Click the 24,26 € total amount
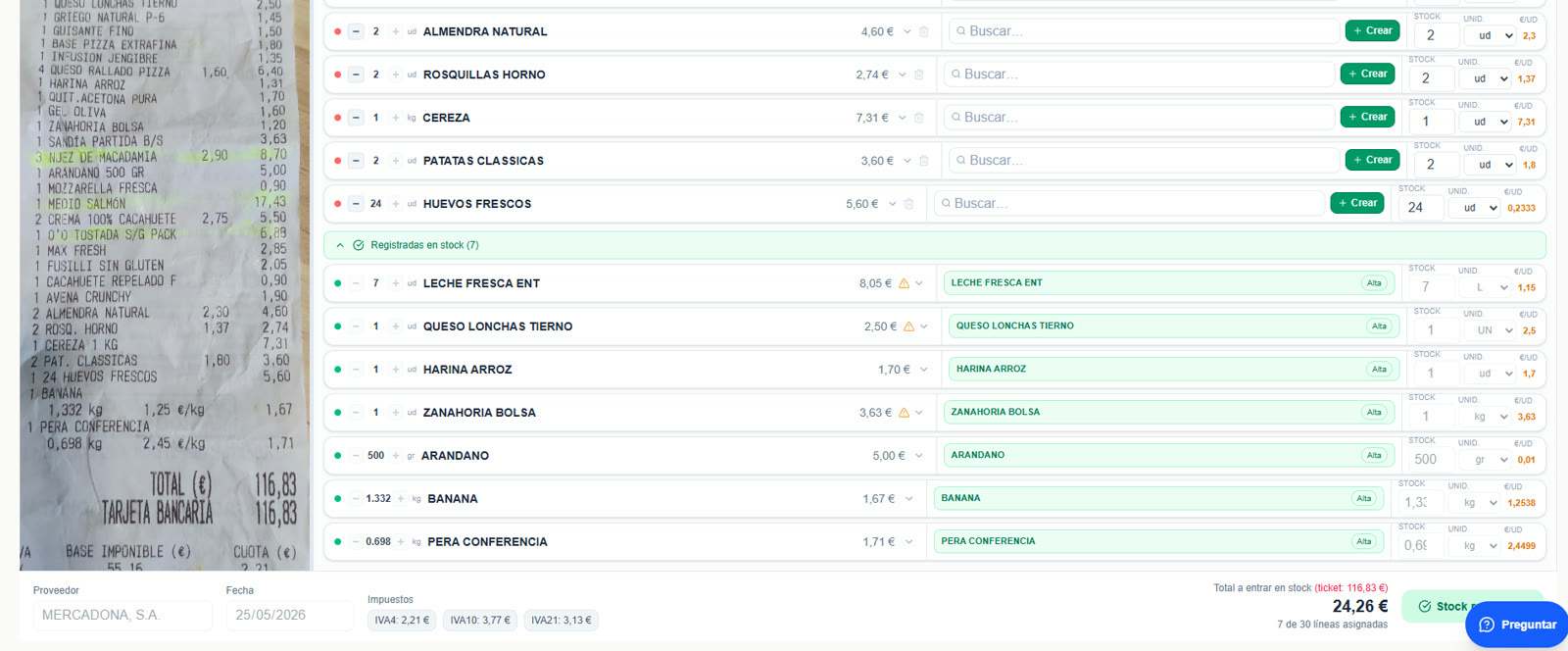This screenshot has width=1568, height=651. tap(1360, 606)
